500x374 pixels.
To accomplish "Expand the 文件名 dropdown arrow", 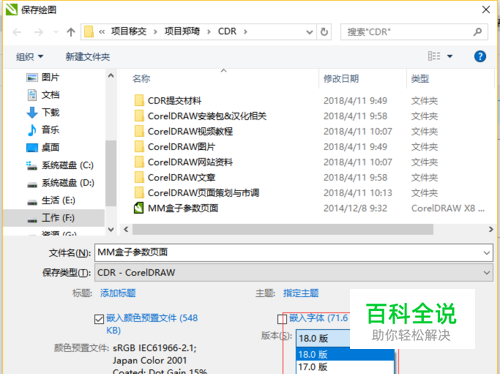I will 486,253.
